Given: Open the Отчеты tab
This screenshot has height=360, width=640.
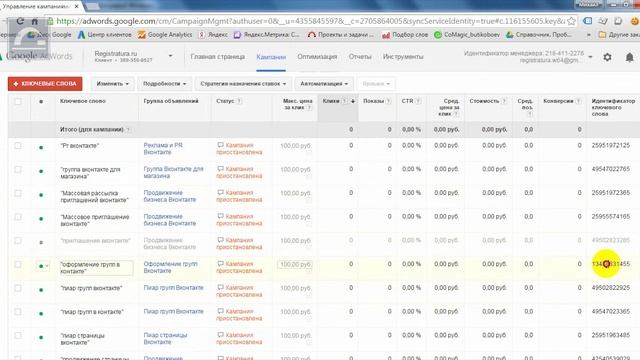Looking at the screenshot, I should tap(360, 57).
